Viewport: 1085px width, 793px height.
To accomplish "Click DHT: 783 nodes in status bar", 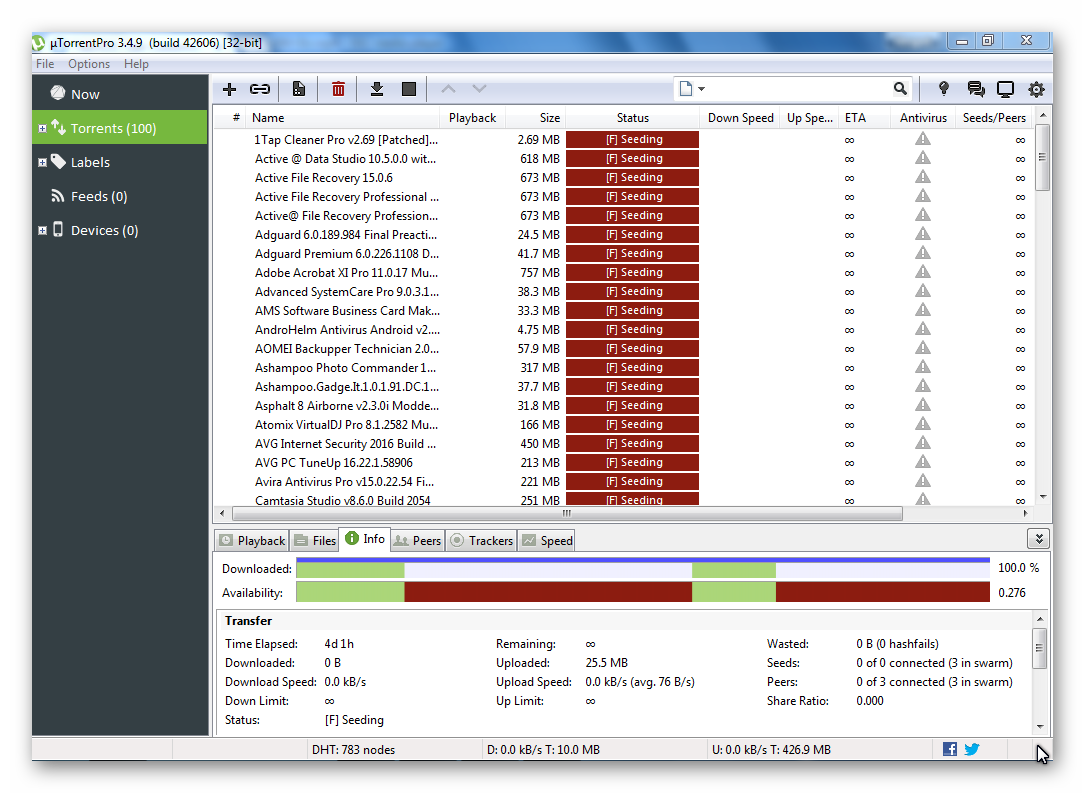I will tap(354, 749).
